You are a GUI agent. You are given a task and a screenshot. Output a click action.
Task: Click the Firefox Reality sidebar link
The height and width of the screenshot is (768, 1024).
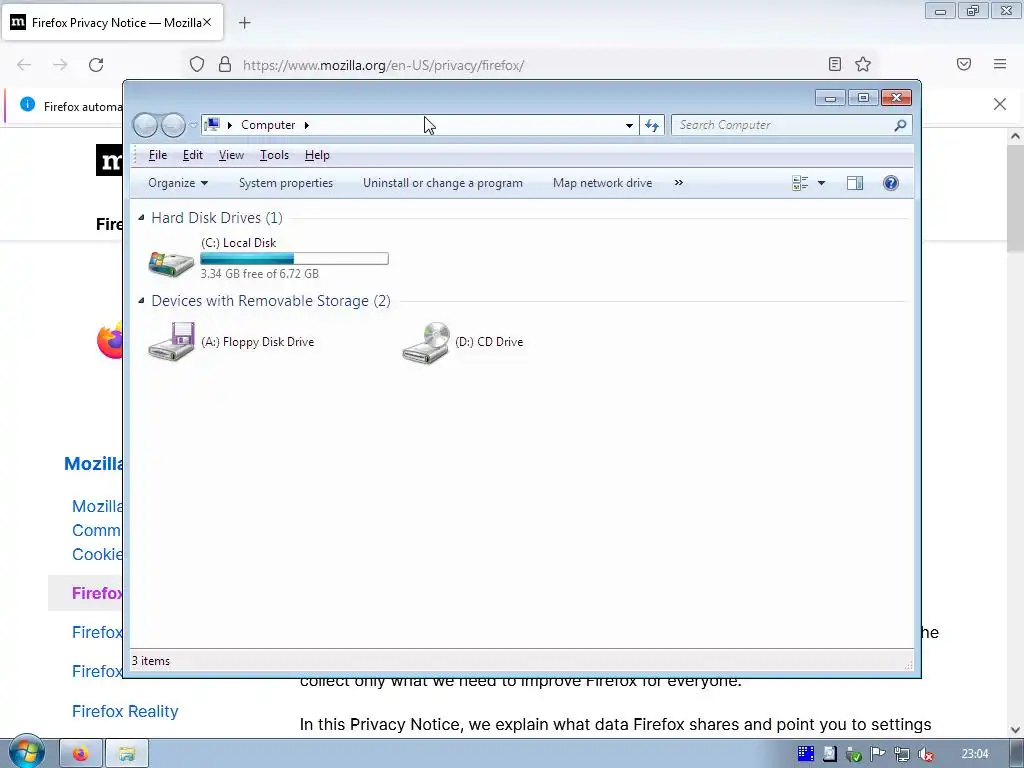coord(125,711)
